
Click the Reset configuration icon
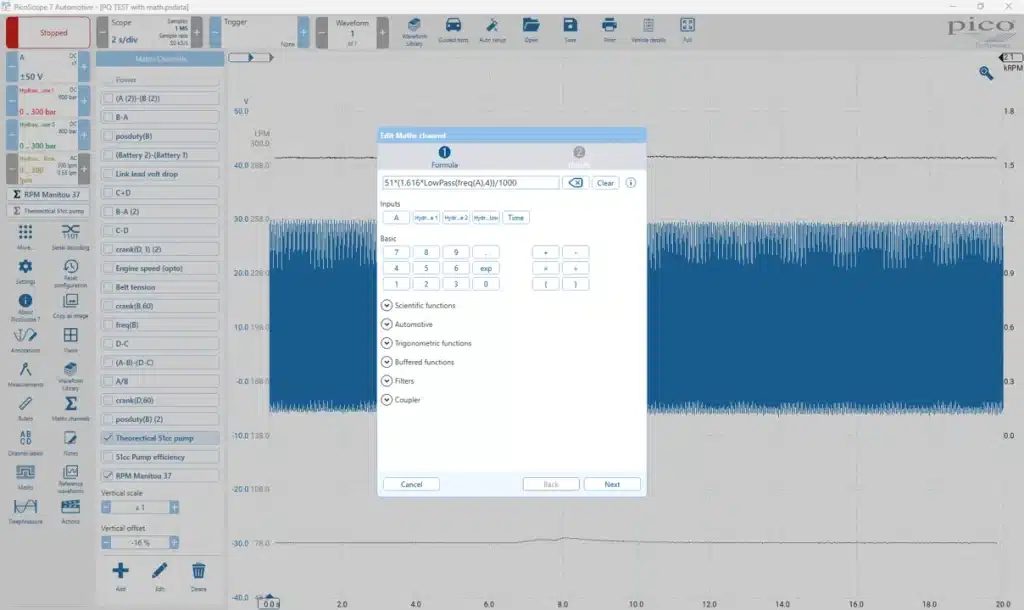[71, 271]
